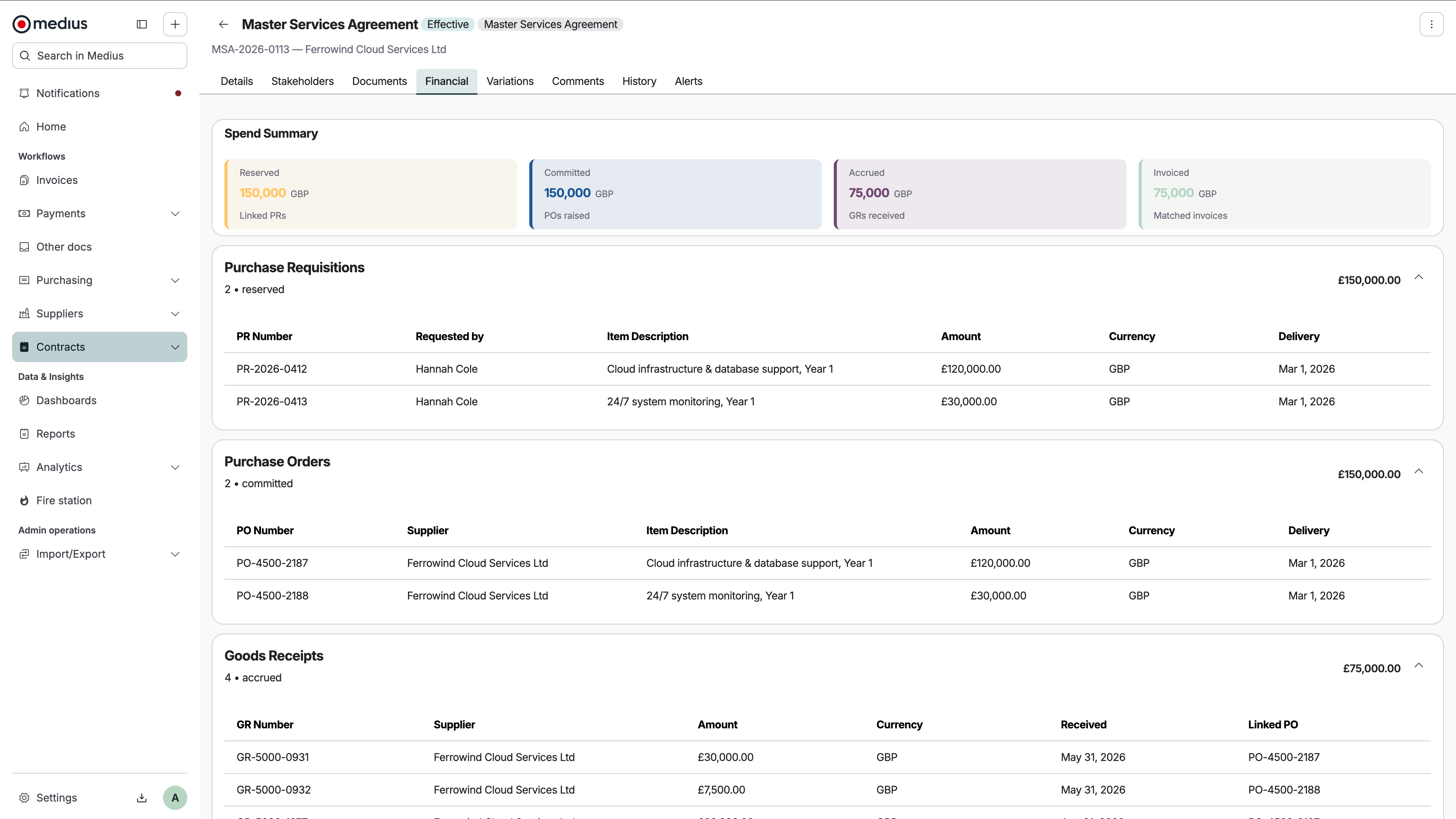
Task: Collapse the Goods Receipts section
Action: pos(1419,665)
